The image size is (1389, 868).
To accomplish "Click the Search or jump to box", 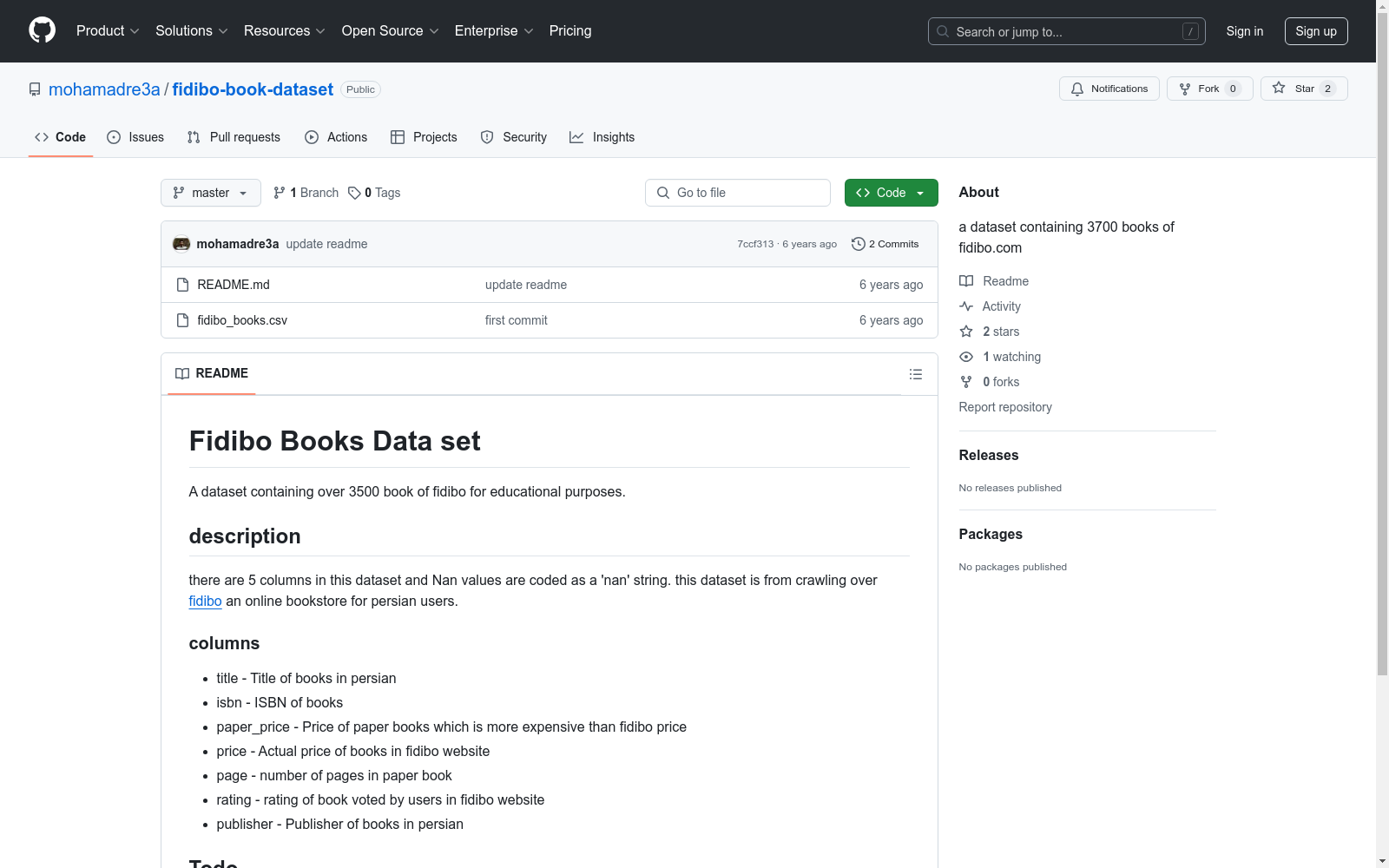I will (x=1066, y=31).
